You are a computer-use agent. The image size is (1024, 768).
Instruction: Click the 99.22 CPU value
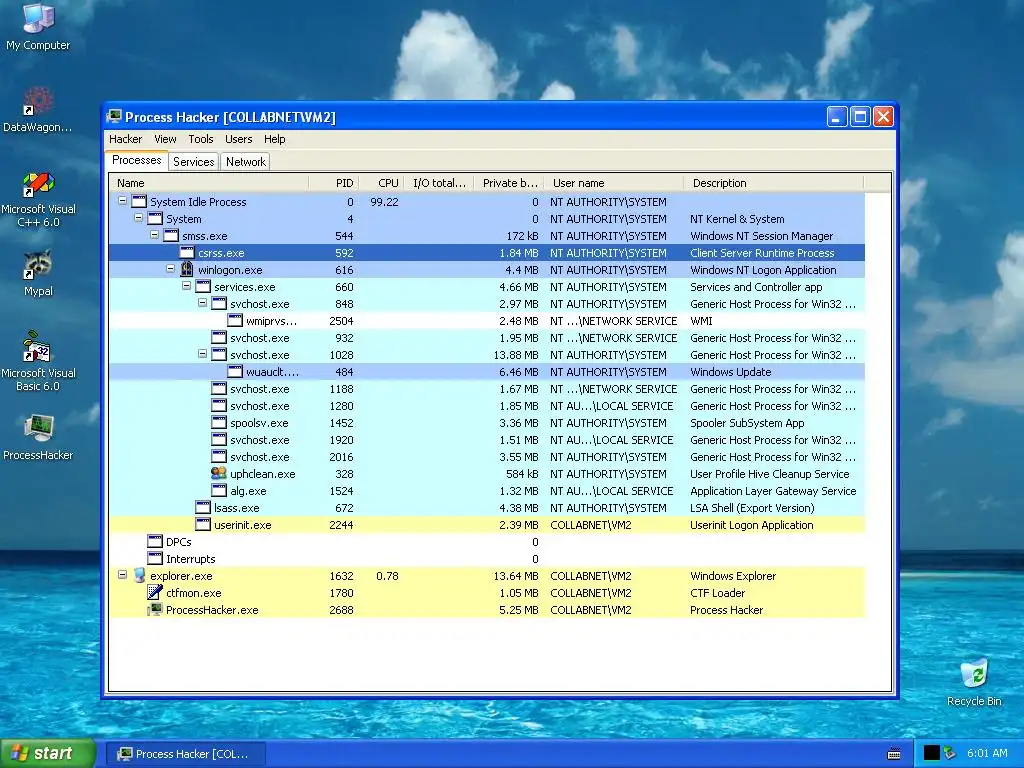pyautogui.click(x=384, y=202)
